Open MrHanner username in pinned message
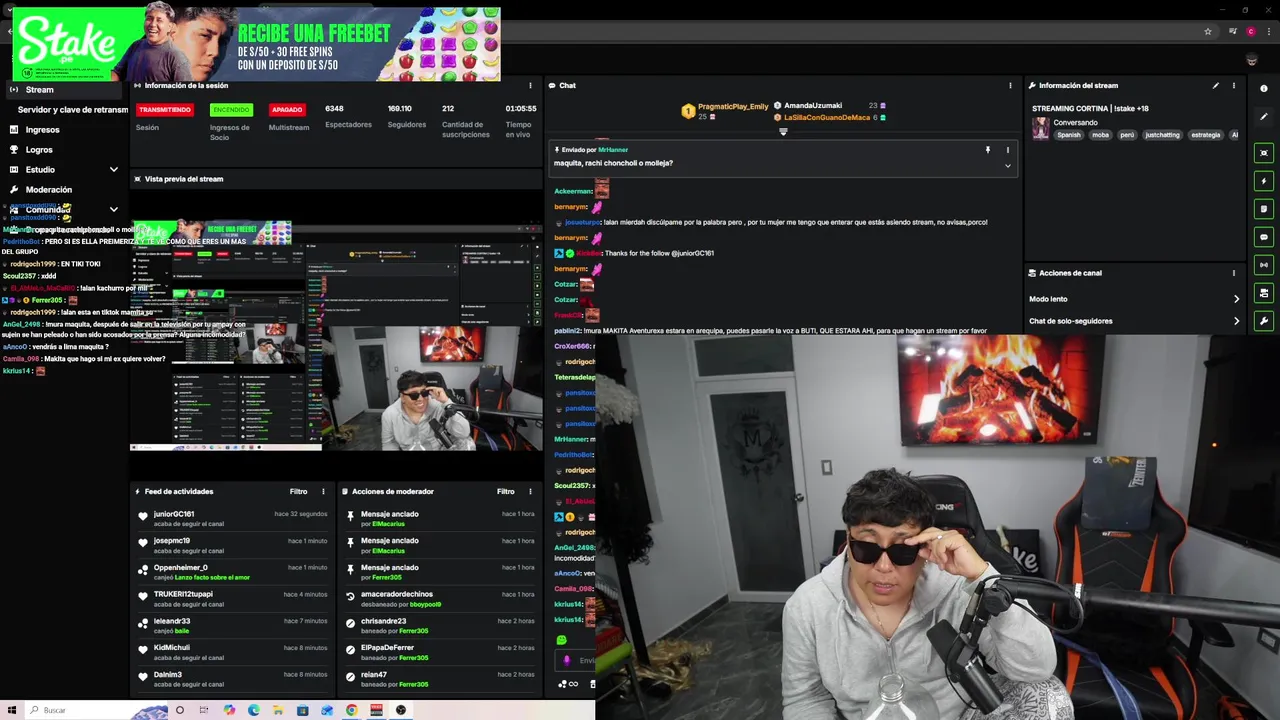 [x=613, y=150]
